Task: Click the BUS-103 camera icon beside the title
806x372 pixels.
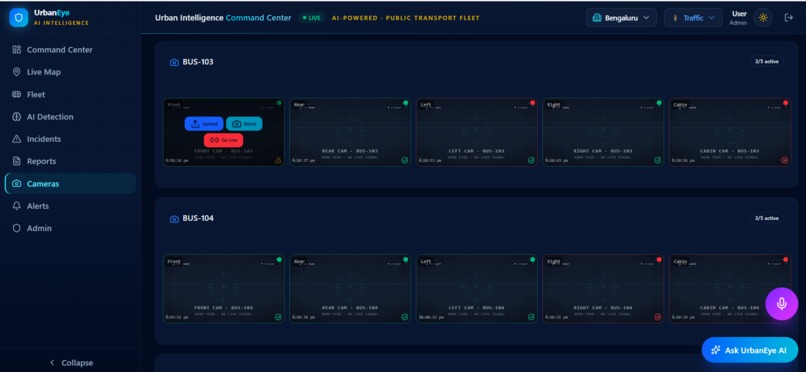Action: pos(174,62)
